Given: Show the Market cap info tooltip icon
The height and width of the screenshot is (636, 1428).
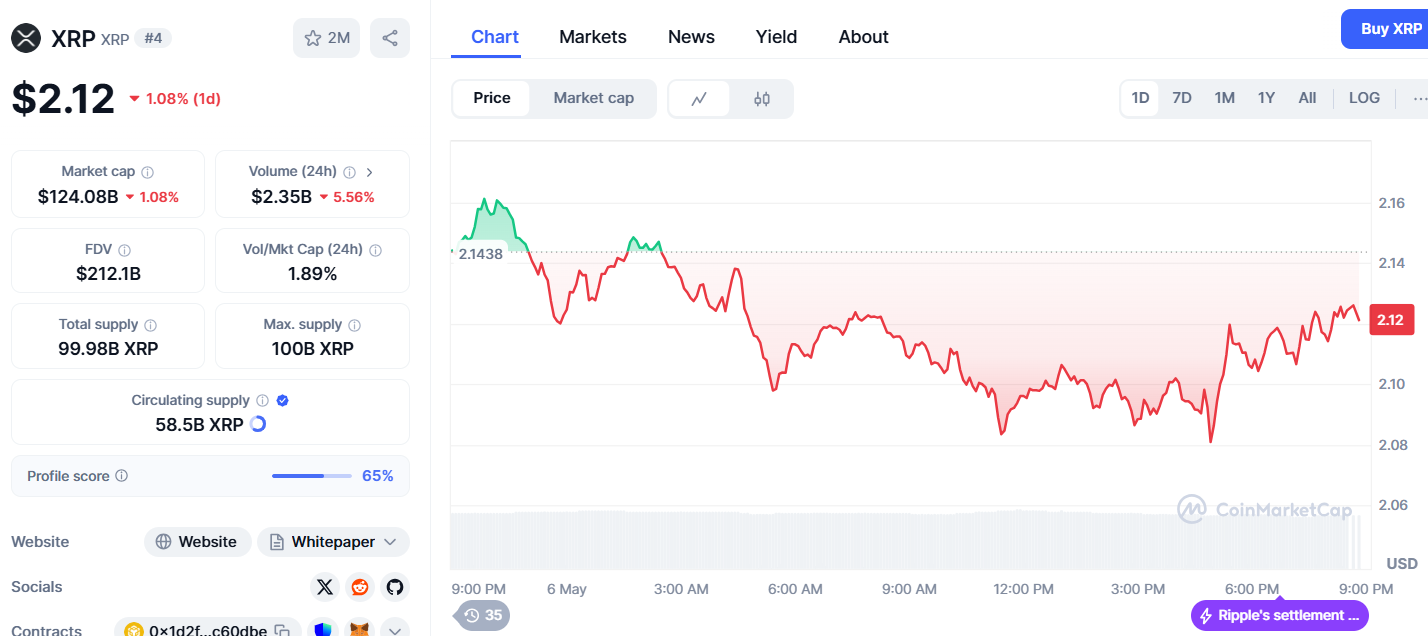Looking at the screenshot, I should pos(148,172).
